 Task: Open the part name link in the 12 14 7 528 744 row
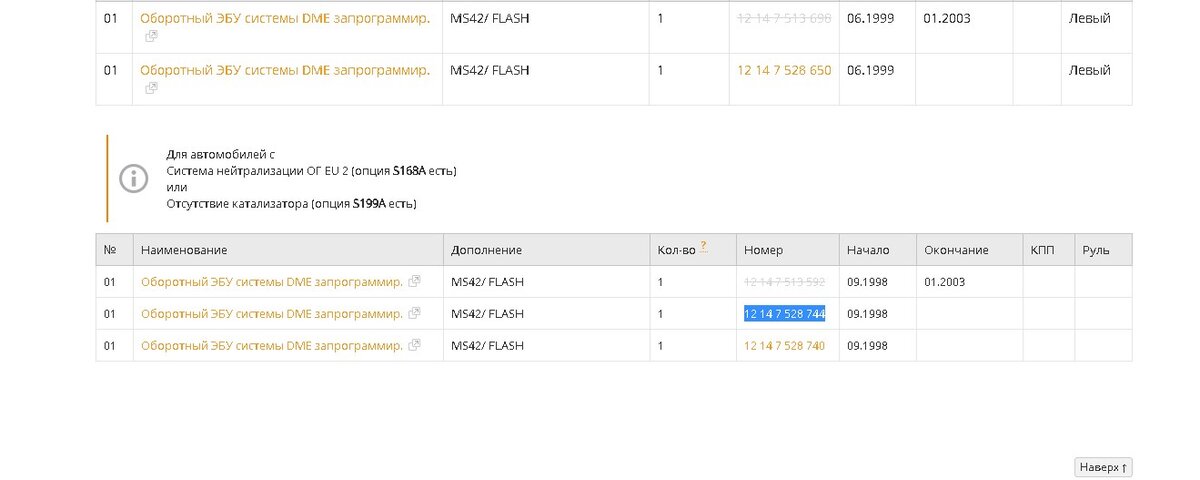pyautogui.click(x=271, y=314)
